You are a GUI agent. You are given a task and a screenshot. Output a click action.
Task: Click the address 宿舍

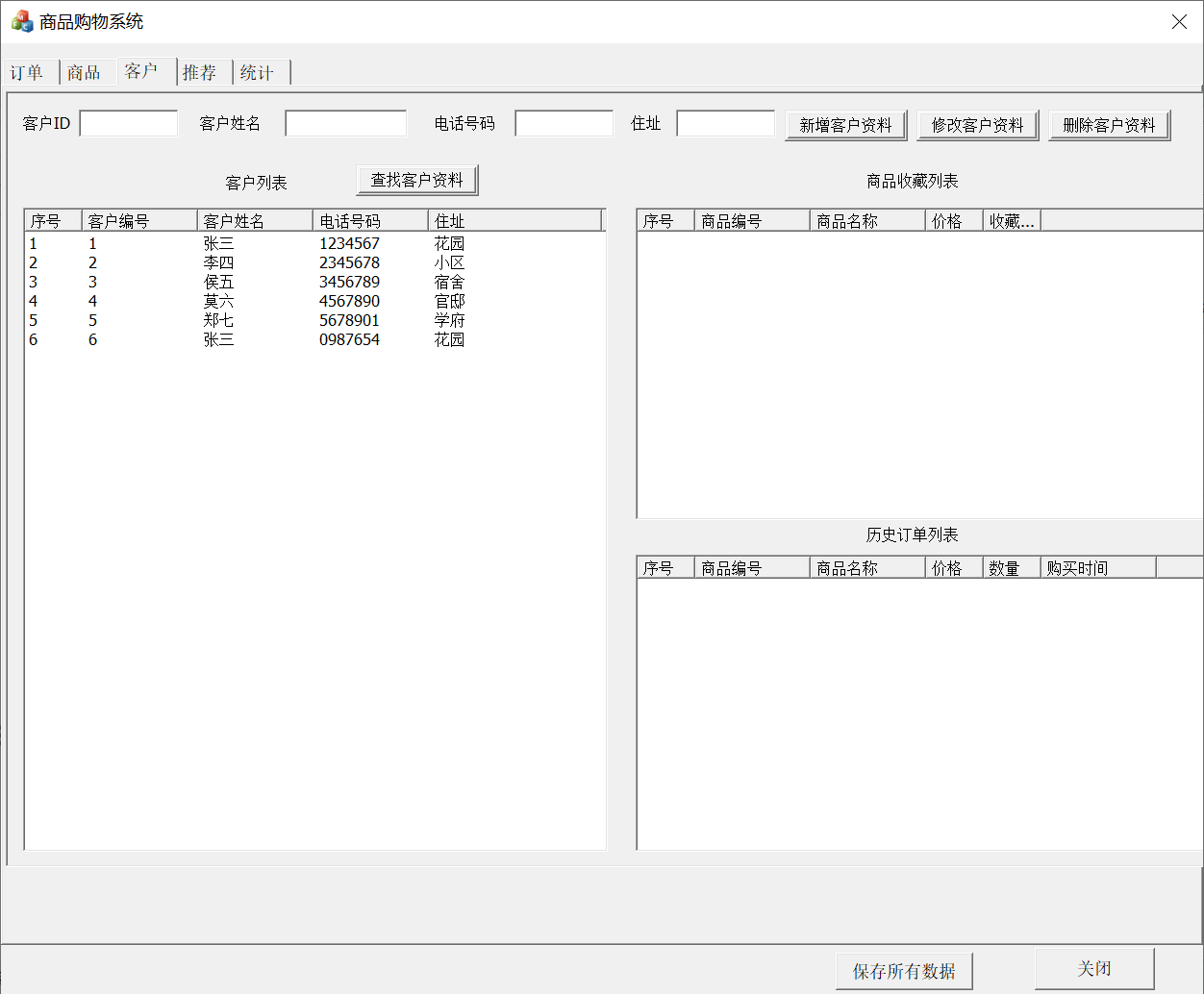(449, 282)
